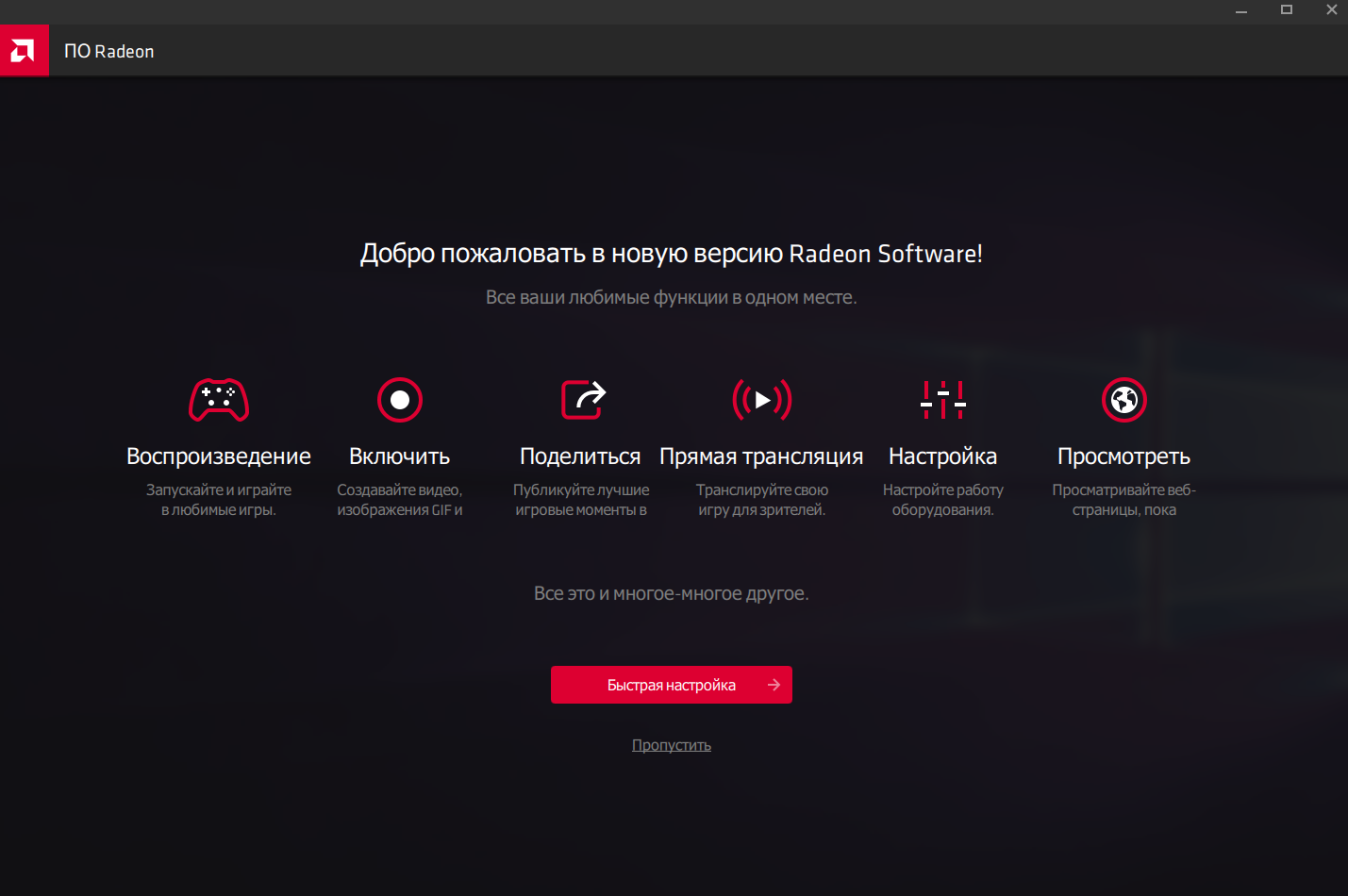
Task: Minimize the Radeon window
Action: (x=1241, y=10)
